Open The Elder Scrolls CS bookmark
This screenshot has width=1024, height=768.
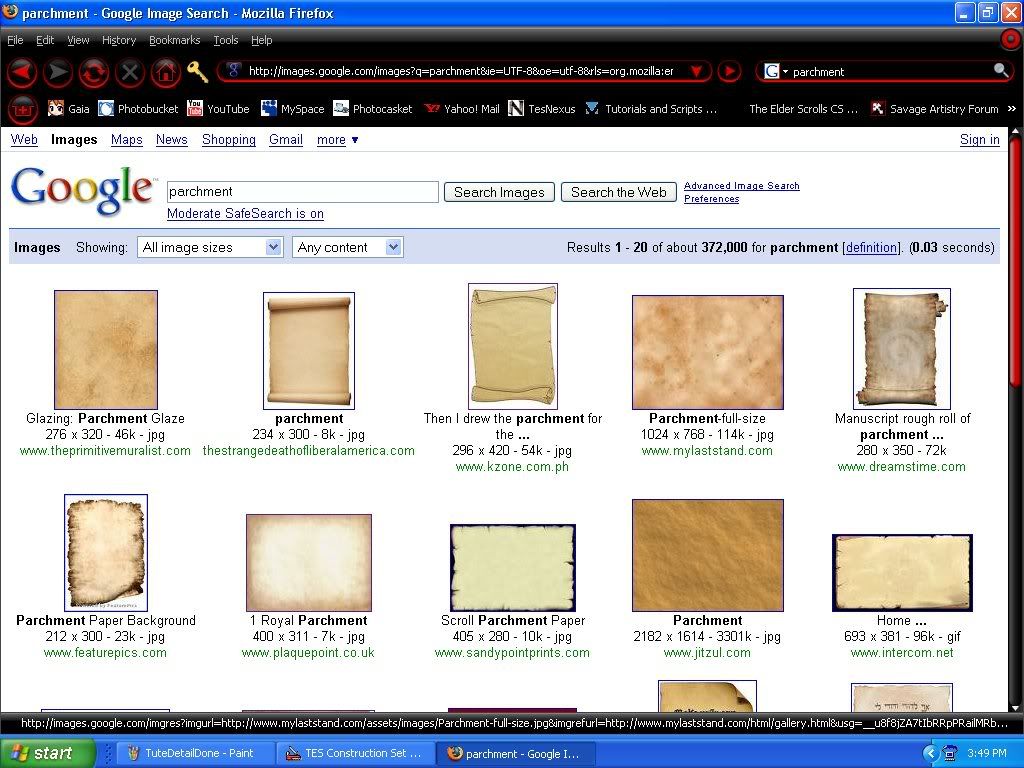[803, 109]
